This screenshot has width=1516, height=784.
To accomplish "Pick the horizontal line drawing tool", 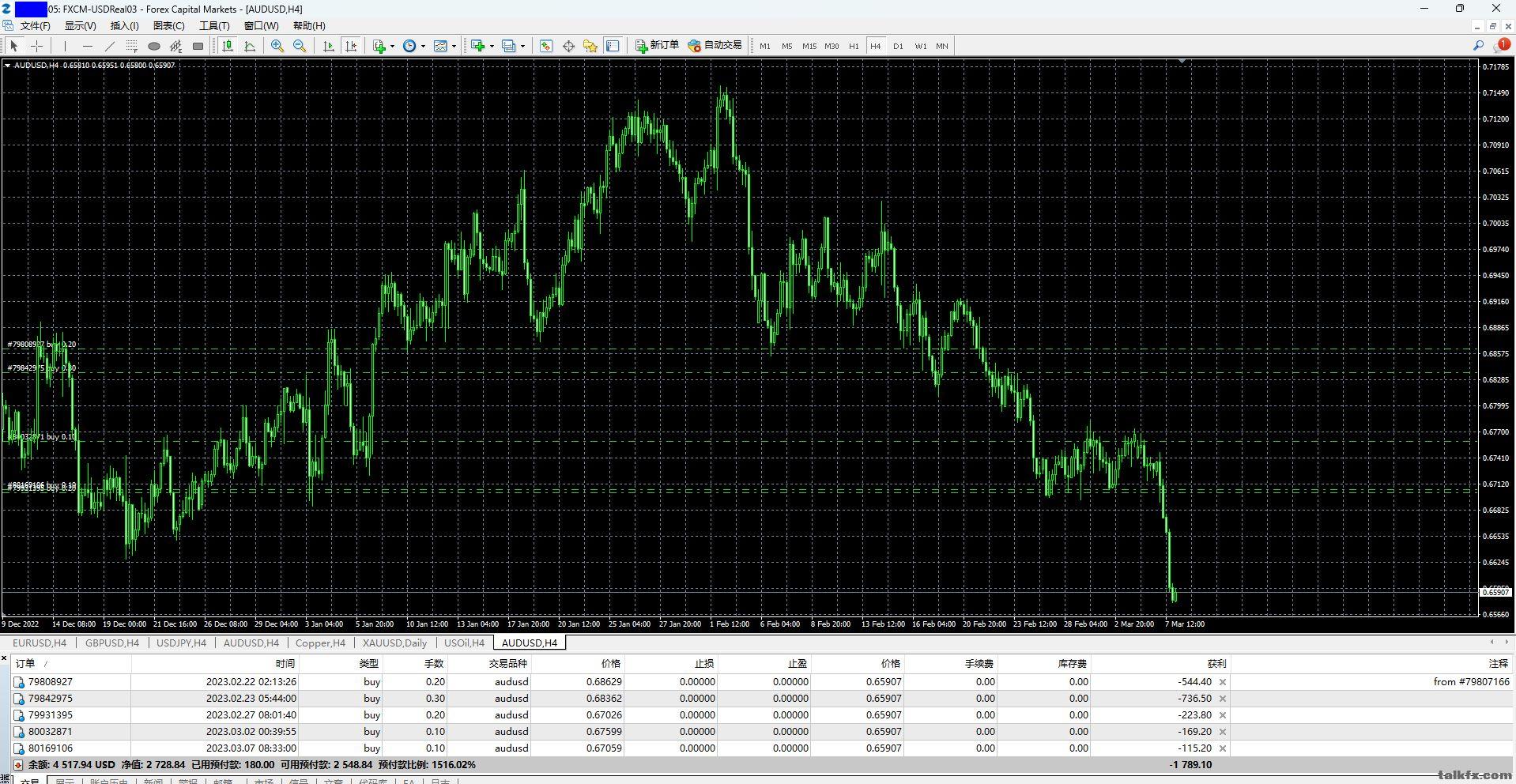I will click(x=88, y=46).
